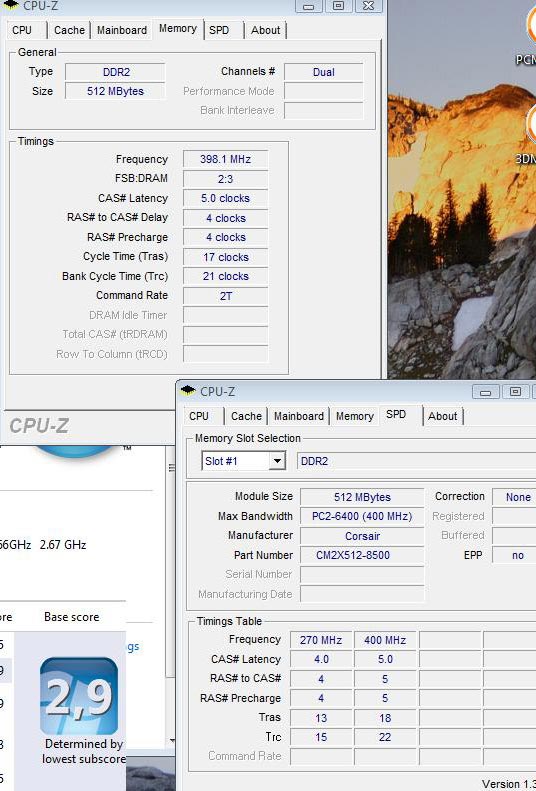This screenshot has width=536, height=791.
Task: Click the Correction value None
Action: (514, 497)
